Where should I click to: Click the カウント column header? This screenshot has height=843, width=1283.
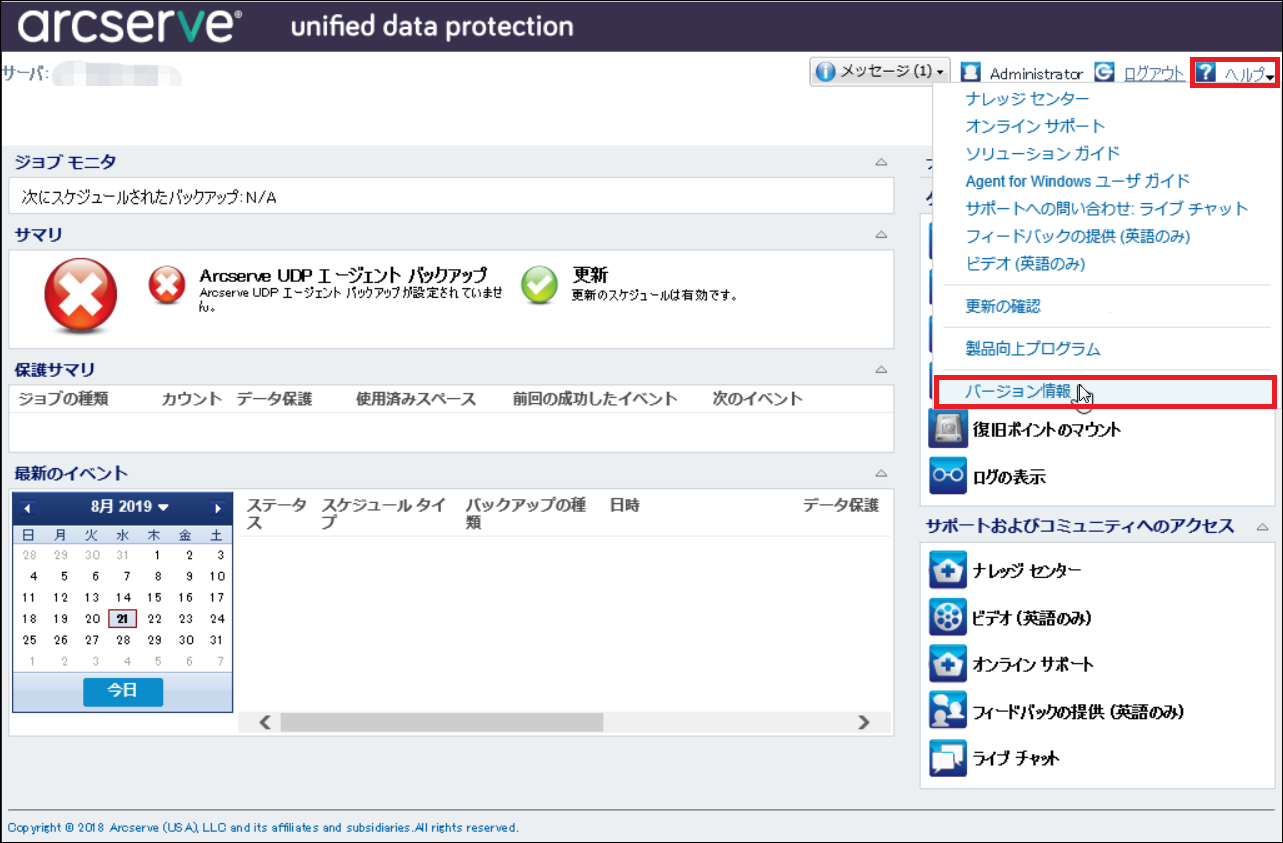(191, 399)
